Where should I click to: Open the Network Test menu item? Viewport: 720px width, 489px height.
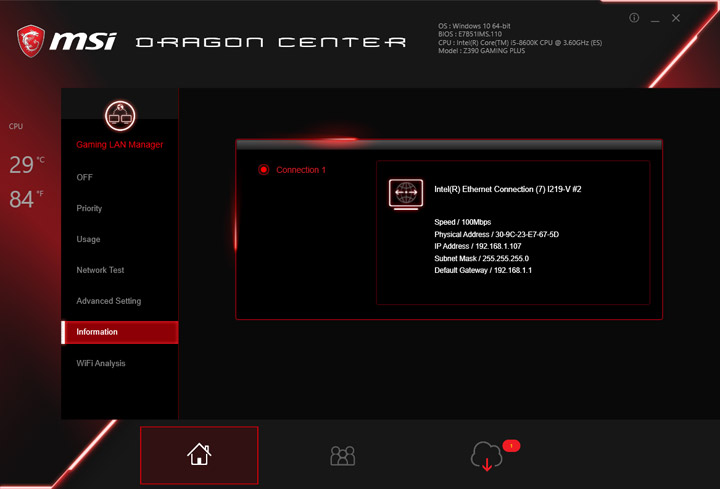point(100,270)
